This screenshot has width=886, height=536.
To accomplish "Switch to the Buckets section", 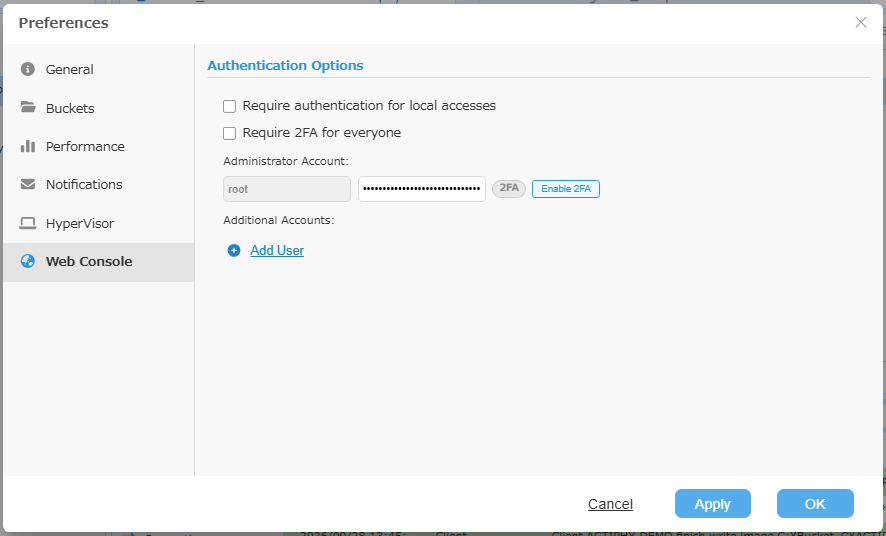I will pyautogui.click(x=70, y=108).
